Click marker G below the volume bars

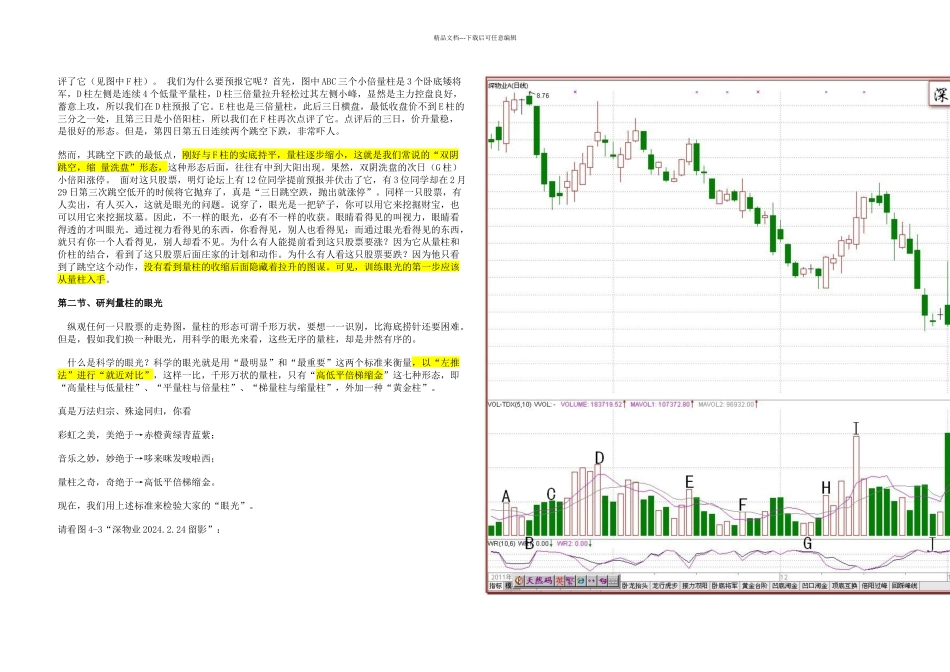pyautogui.click(x=807, y=544)
